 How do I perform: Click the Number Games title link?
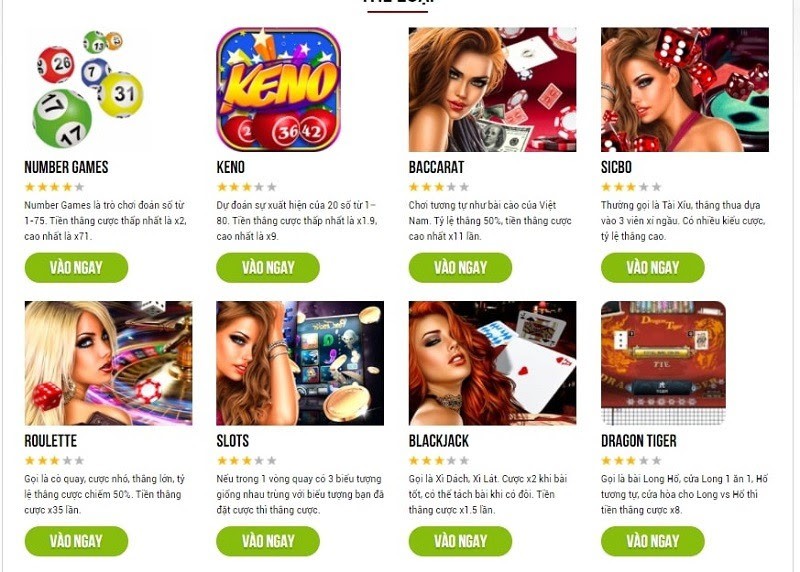click(66, 167)
